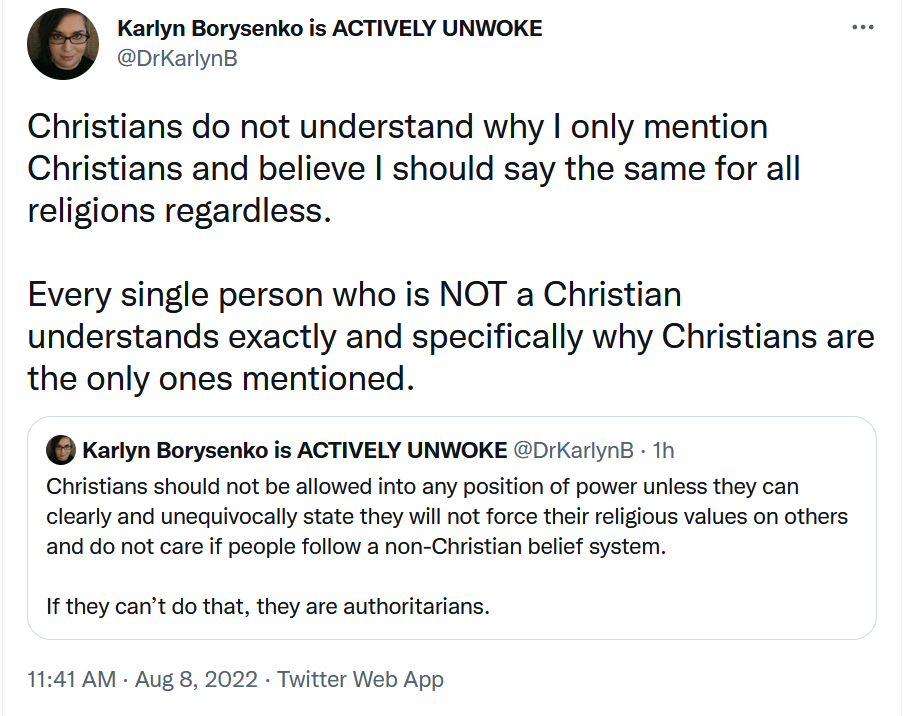This screenshot has height=716, width=903.
Task: Click the small avatar in quoted tweet
Action: click(x=60, y=450)
